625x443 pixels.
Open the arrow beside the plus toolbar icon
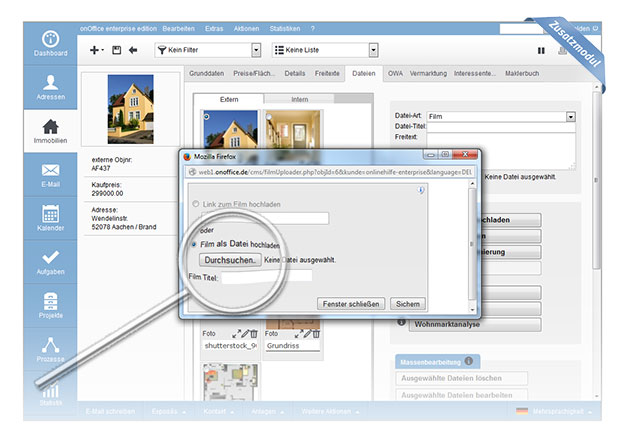[102, 50]
